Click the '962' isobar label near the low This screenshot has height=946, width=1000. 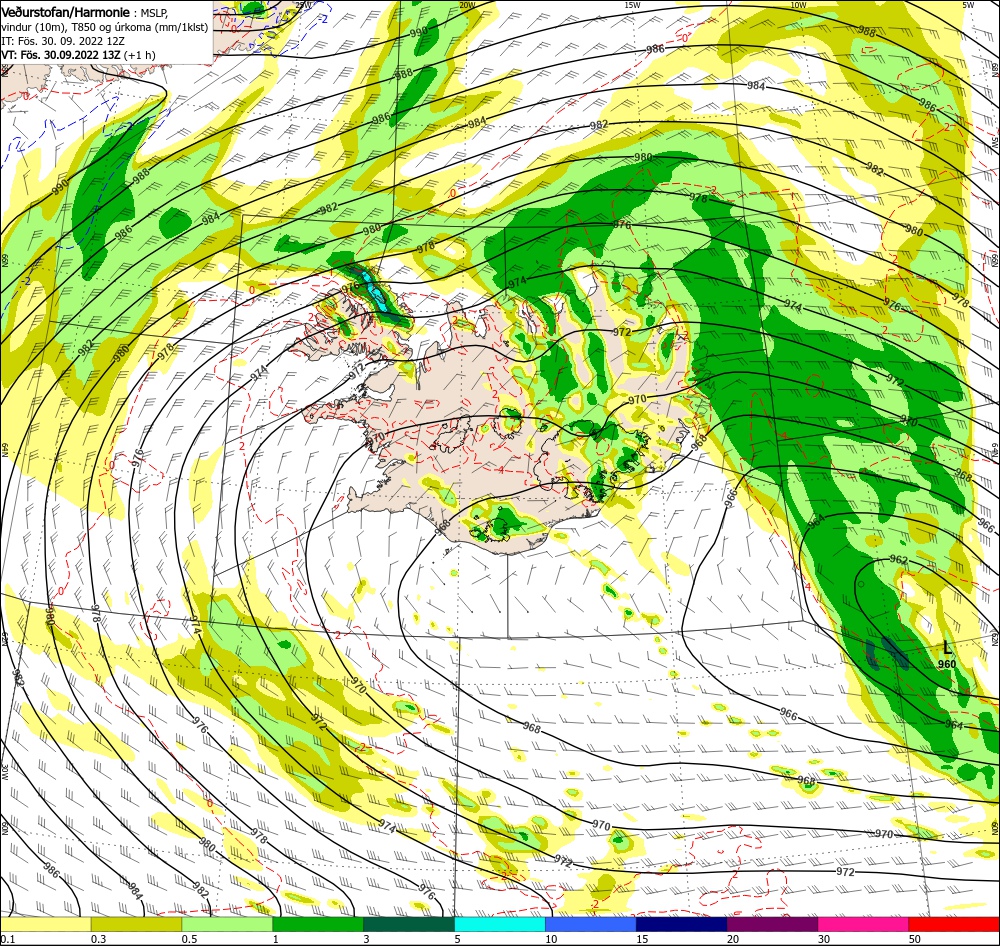click(x=898, y=560)
